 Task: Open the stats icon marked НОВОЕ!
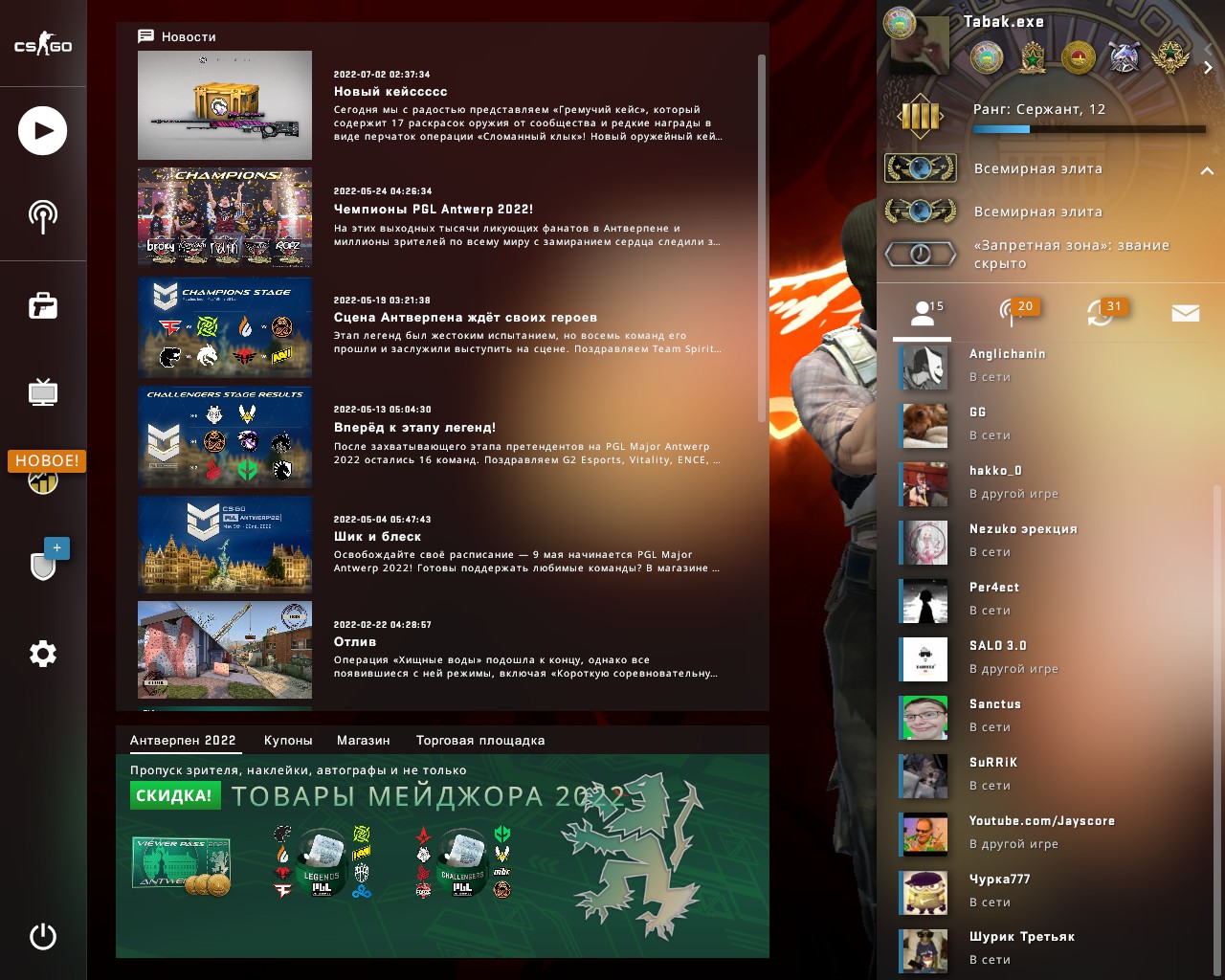pyautogui.click(x=43, y=480)
